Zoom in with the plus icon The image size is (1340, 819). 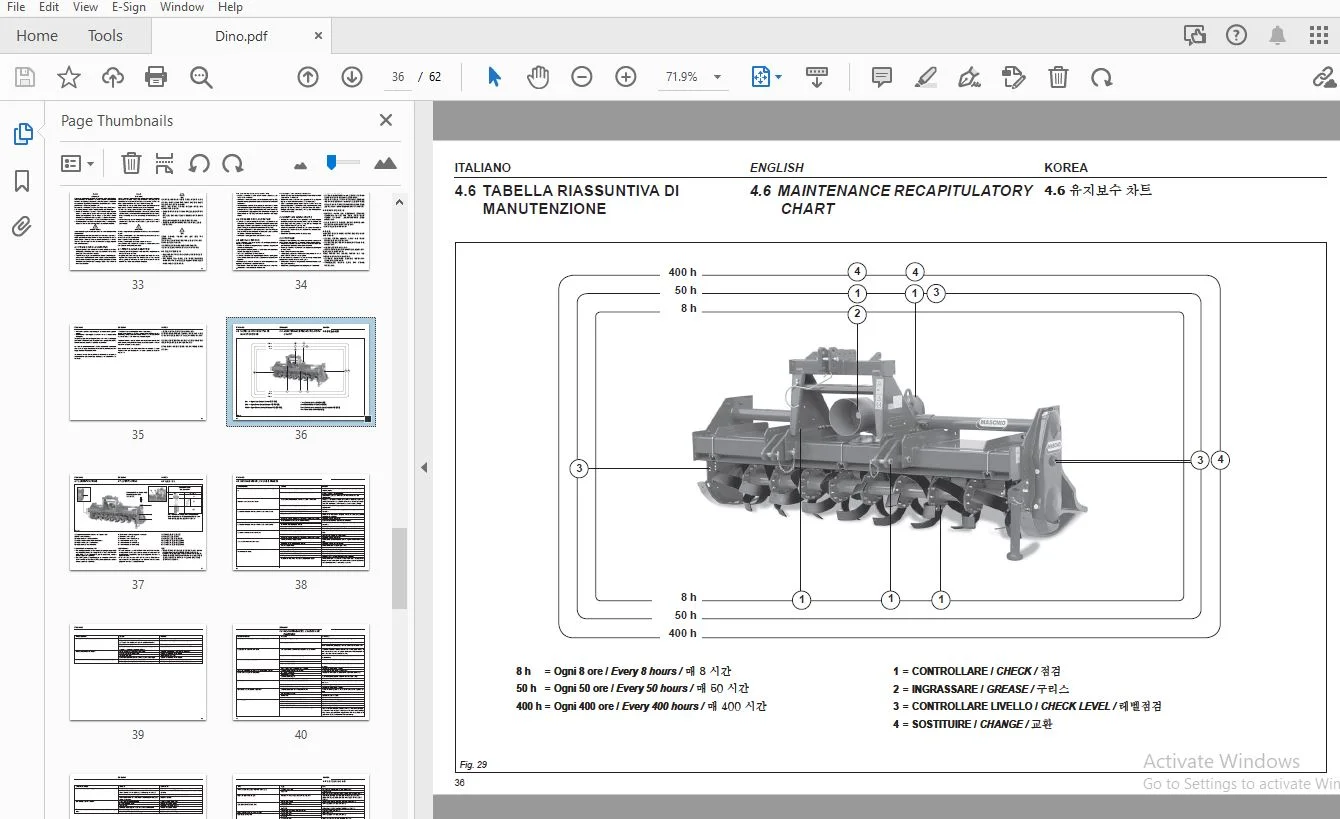626,77
